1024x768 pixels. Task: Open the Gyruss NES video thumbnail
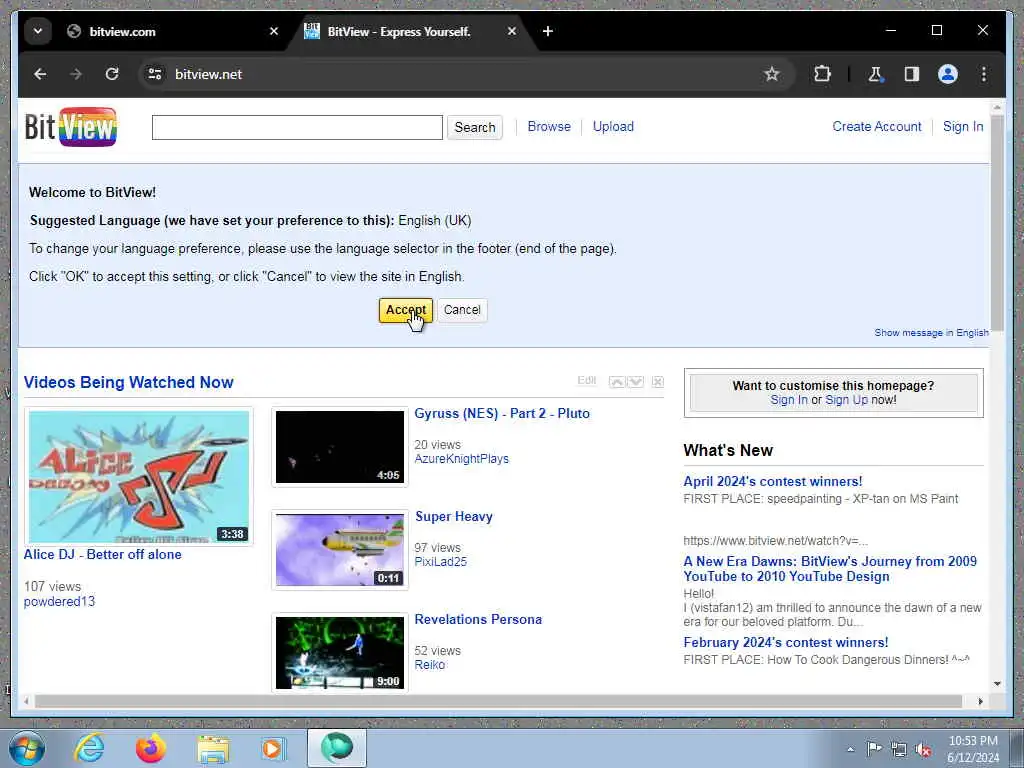pos(340,447)
